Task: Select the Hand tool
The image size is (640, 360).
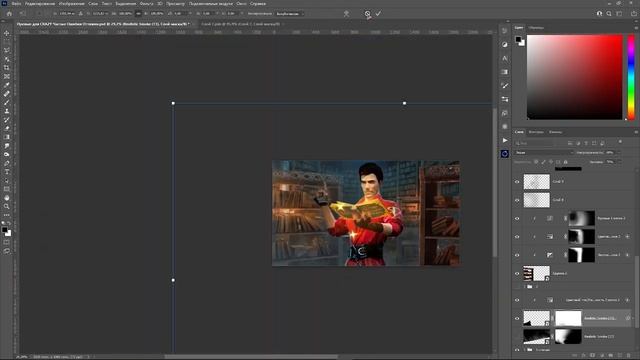Action: (x=7, y=198)
